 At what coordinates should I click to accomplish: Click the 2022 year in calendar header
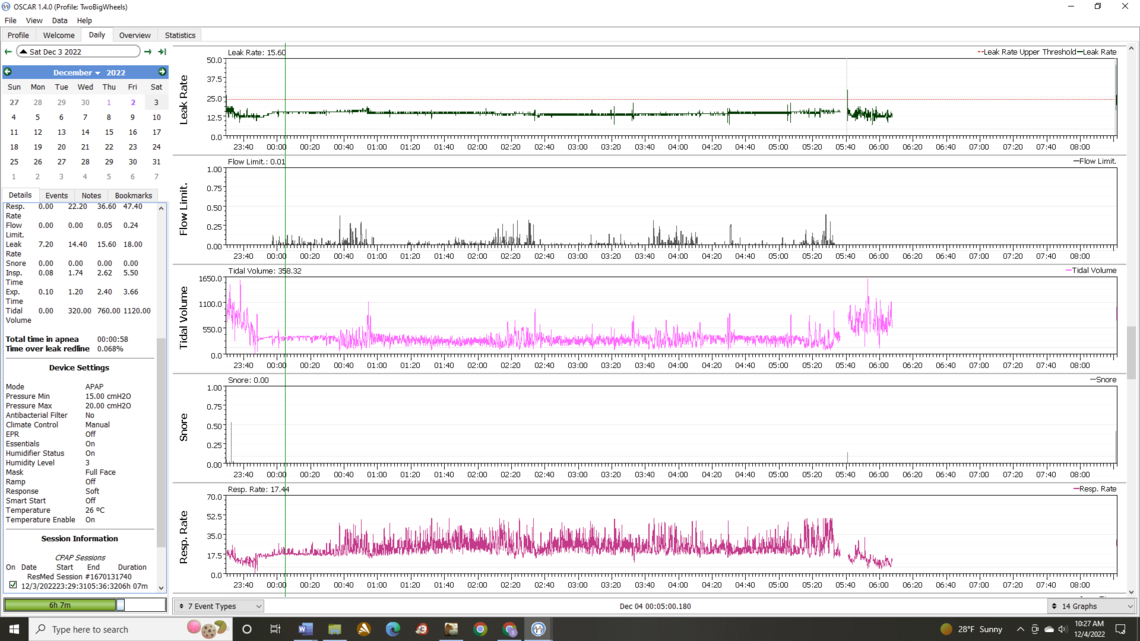(116, 73)
